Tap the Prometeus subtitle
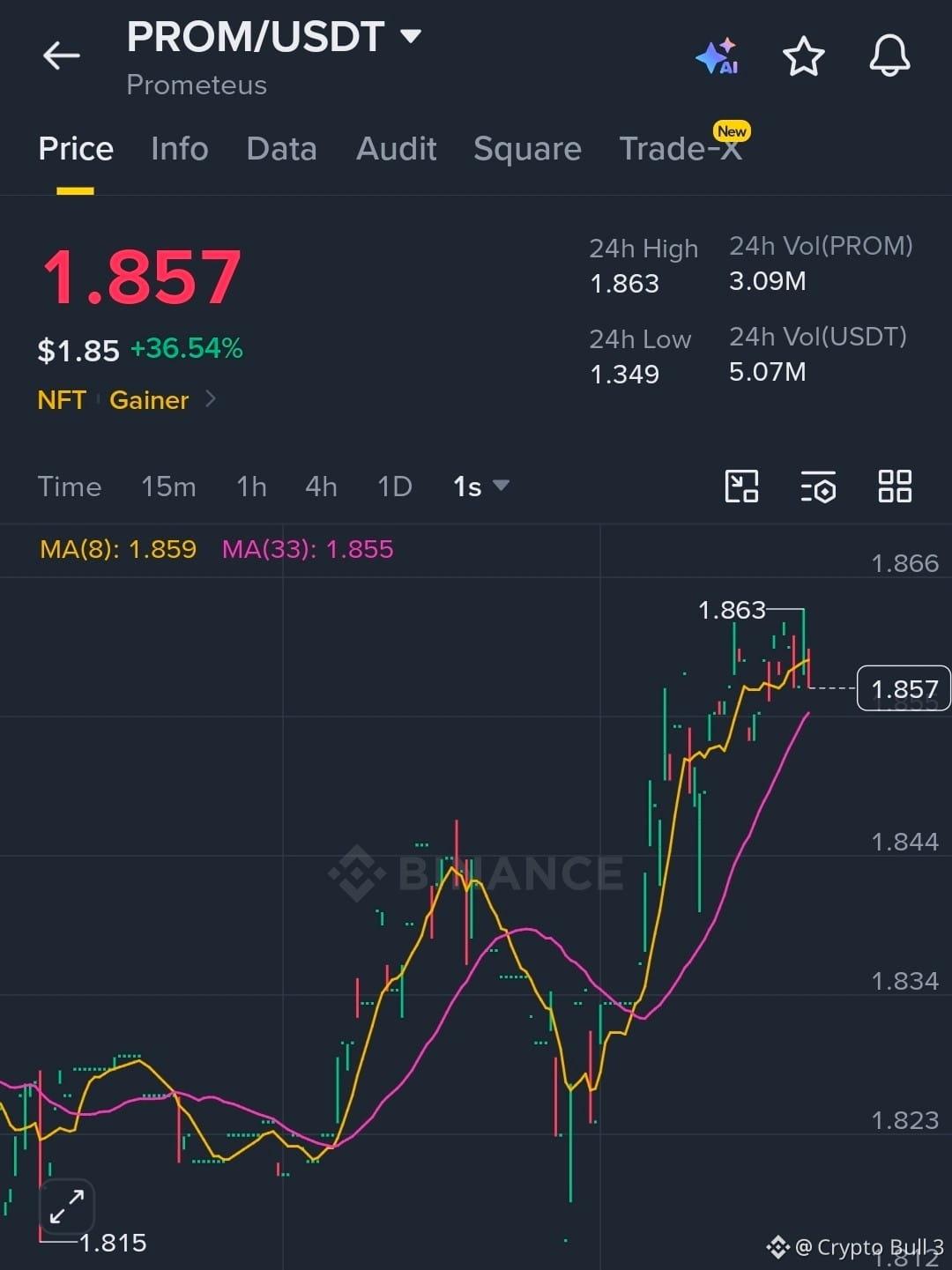 (x=197, y=85)
